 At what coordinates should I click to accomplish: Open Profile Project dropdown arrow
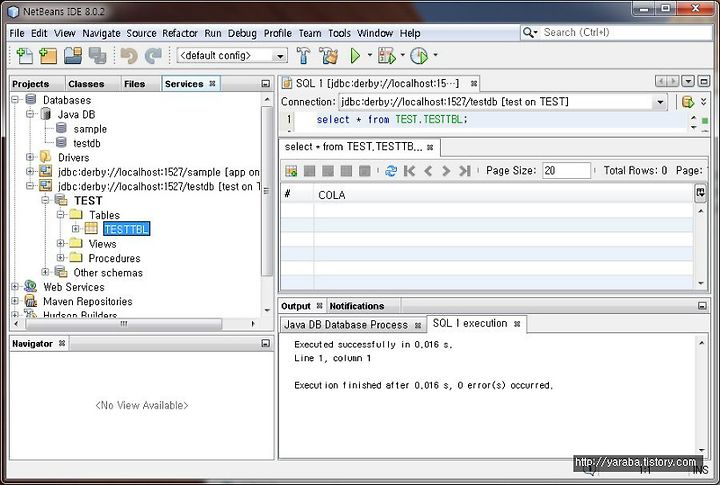point(435,55)
